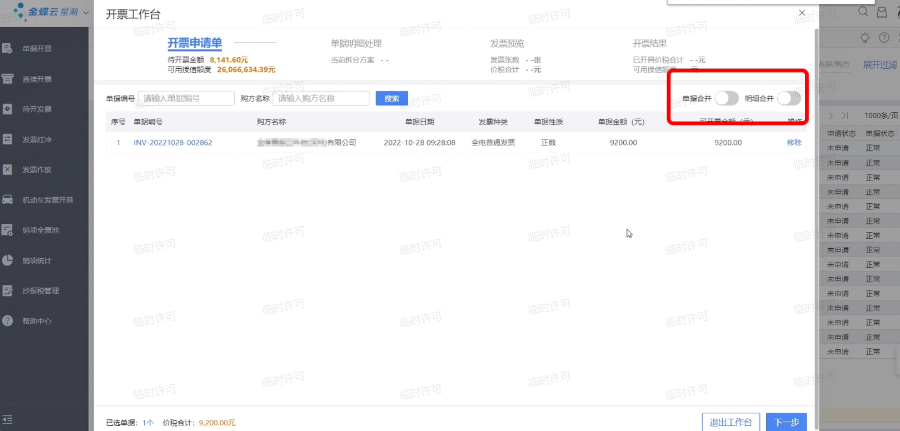Toggle the 明细合并 switch
Image resolution: width=900 pixels, height=431 pixels.
[x=789, y=98]
